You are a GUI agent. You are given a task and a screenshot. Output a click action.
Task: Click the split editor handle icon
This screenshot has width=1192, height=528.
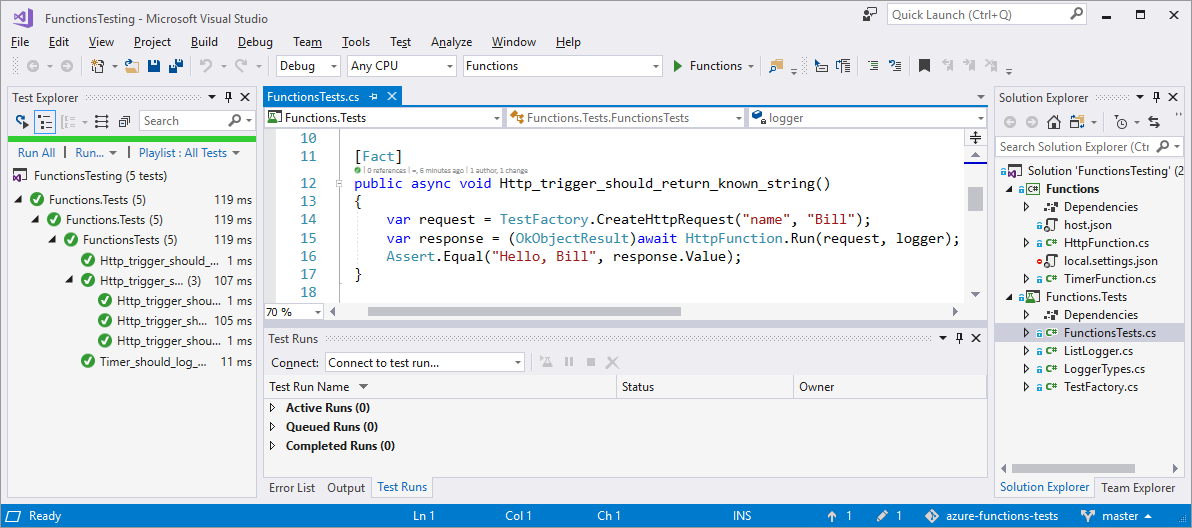coord(975,138)
